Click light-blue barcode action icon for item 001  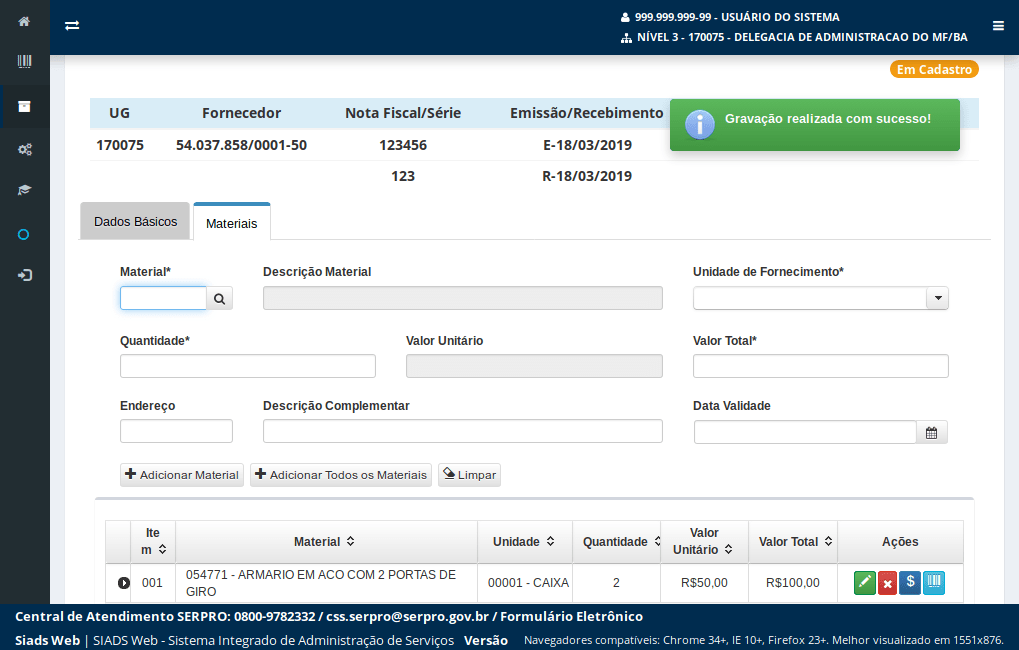pos(933,583)
